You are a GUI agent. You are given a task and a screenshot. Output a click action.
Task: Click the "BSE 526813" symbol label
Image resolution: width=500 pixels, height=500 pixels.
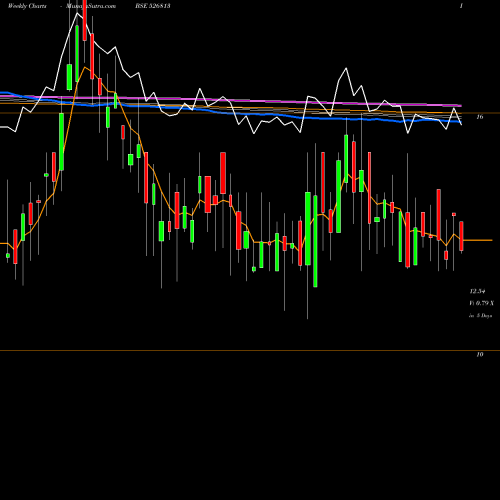click(x=153, y=6)
